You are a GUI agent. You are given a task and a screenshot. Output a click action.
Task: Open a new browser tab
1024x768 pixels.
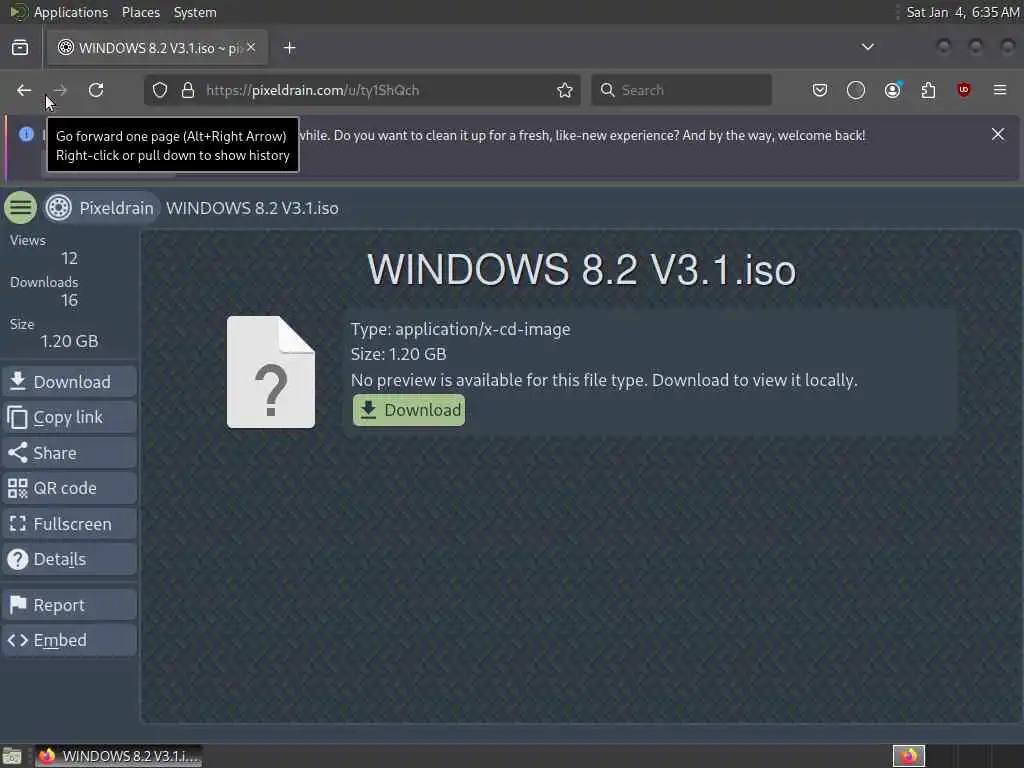(290, 48)
